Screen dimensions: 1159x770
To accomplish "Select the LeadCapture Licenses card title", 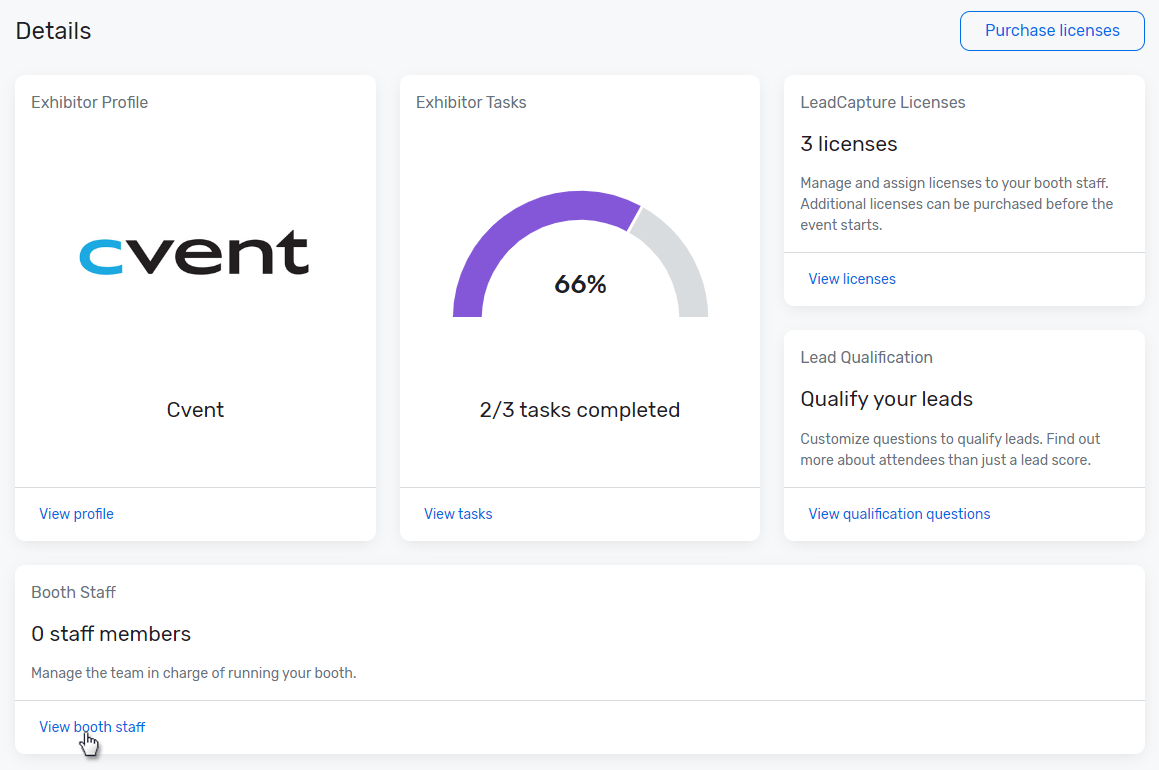I will click(x=883, y=102).
